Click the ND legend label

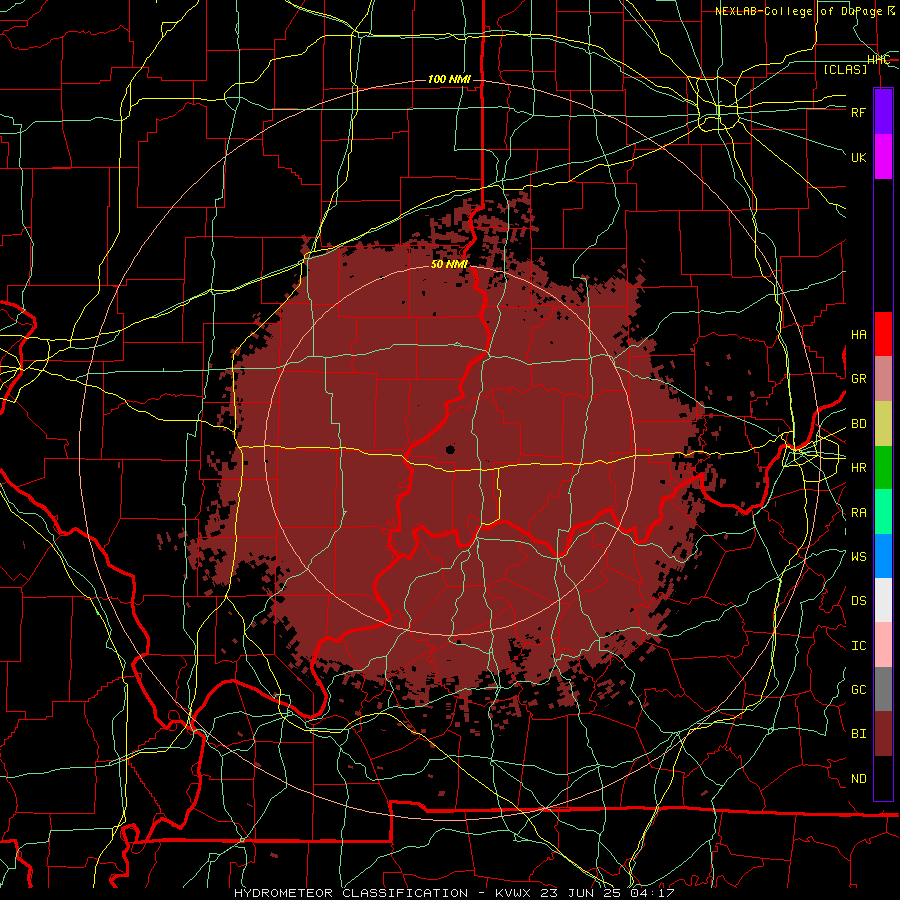click(858, 779)
